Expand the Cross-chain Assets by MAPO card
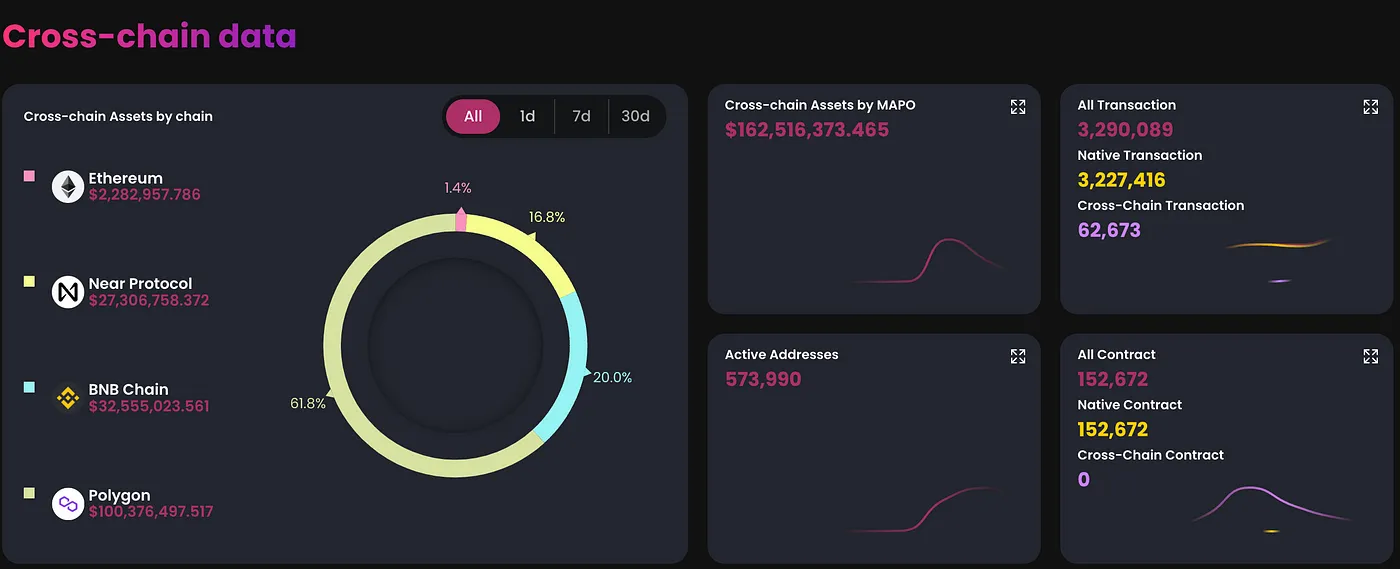 pos(1018,107)
